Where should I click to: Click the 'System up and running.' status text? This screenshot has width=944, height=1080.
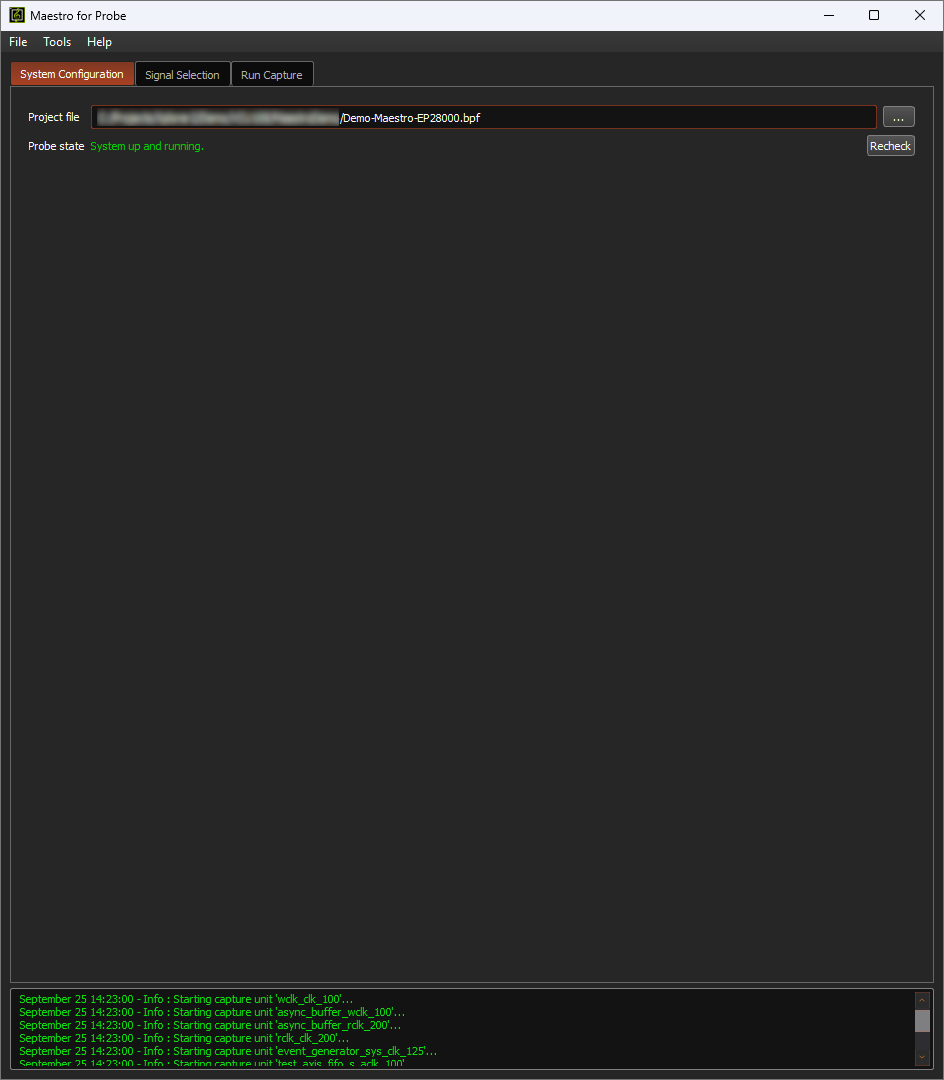point(147,146)
